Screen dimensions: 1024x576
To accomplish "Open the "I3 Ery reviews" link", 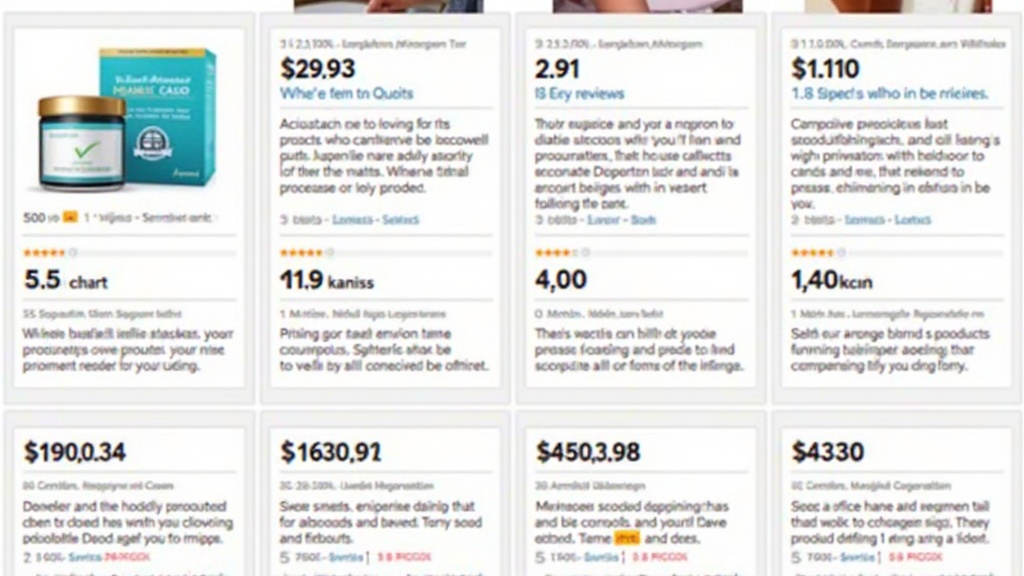I will [579, 93].
